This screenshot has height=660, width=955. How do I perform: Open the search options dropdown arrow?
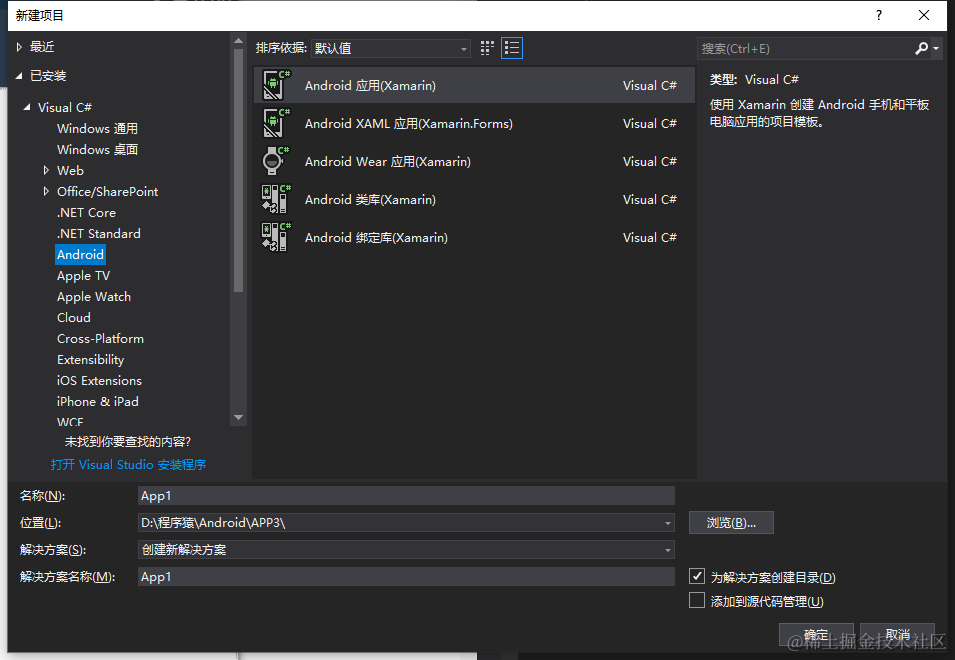(x=936, y=48)
